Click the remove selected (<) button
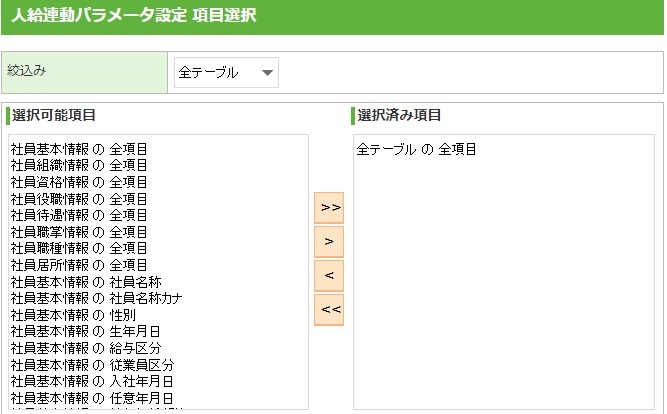This screenshot has height=414, width=667. 329,275
